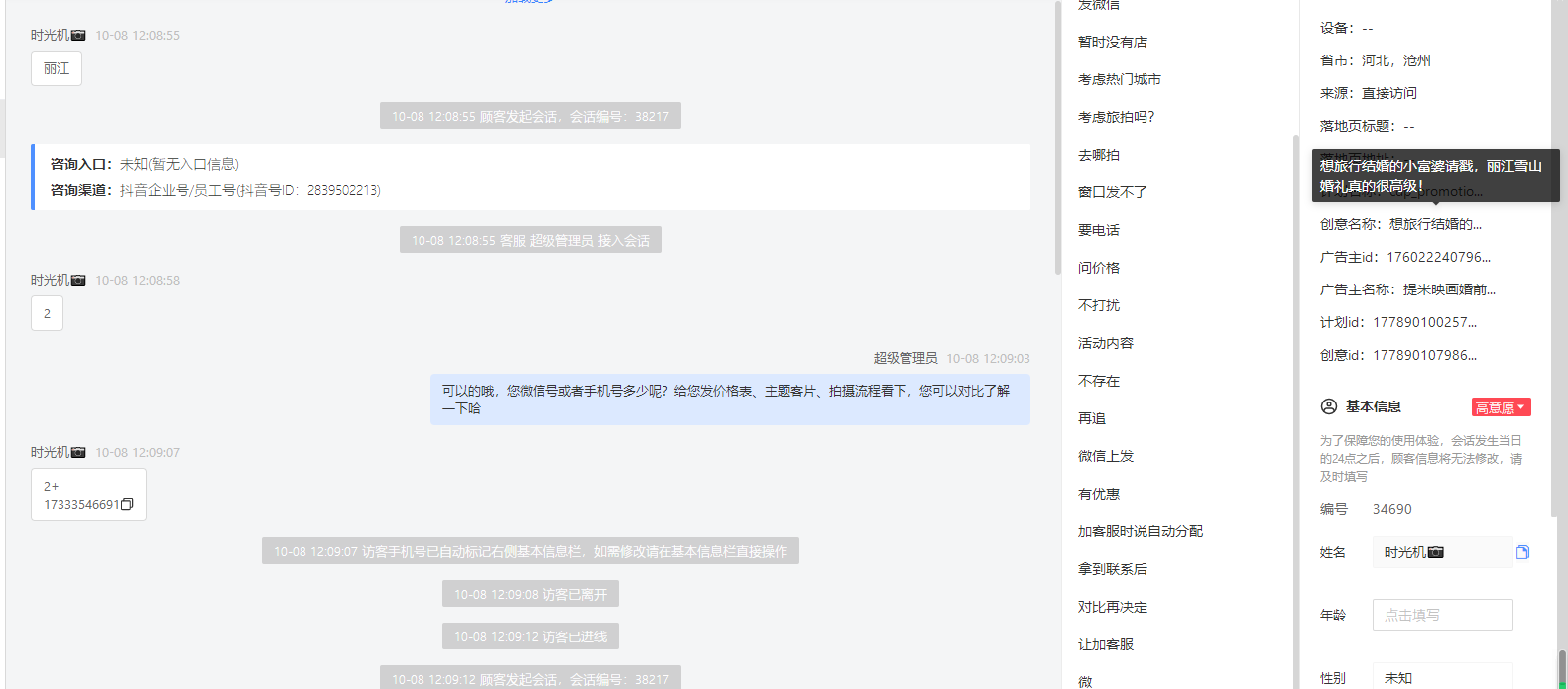This screenshot has width=1568, height=689.
Task: Click the 编号 value 34690
Action: pos(1391,509)
